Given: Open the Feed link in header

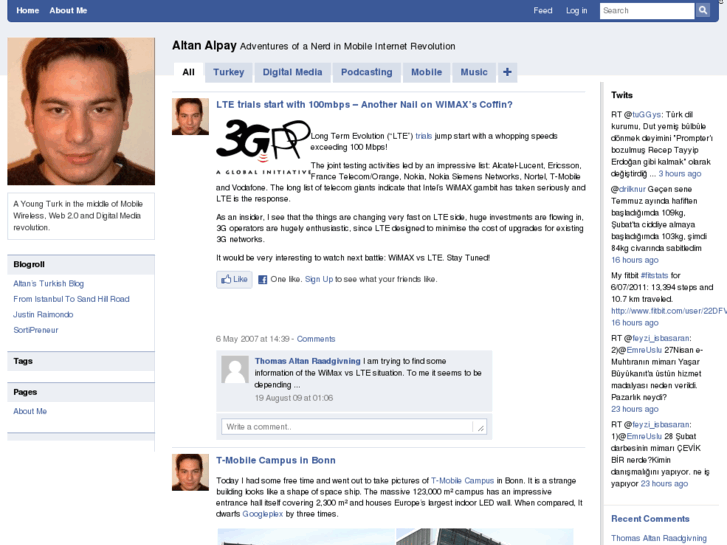Looking at the screenshot, I should coord(542,10).
